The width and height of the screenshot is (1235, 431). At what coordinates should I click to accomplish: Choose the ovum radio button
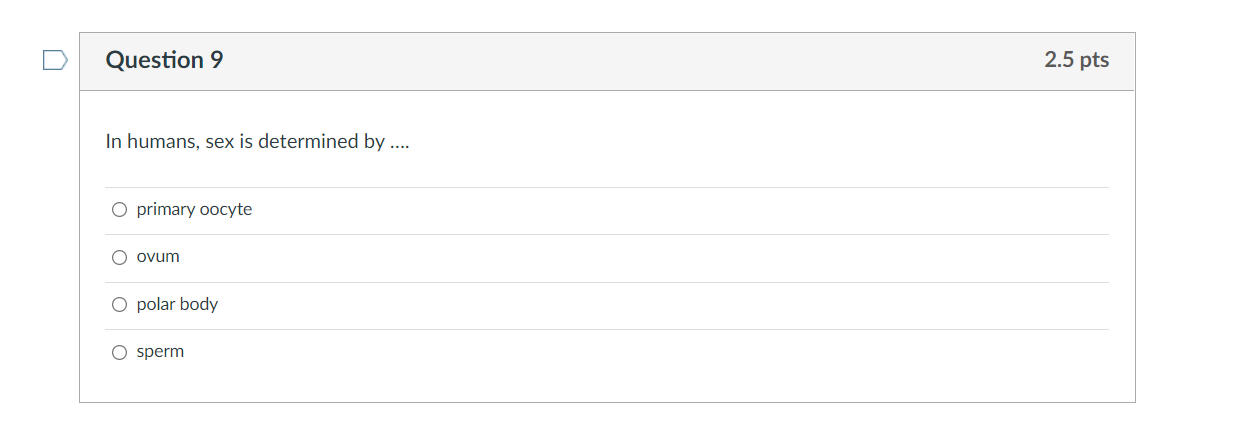120,257
